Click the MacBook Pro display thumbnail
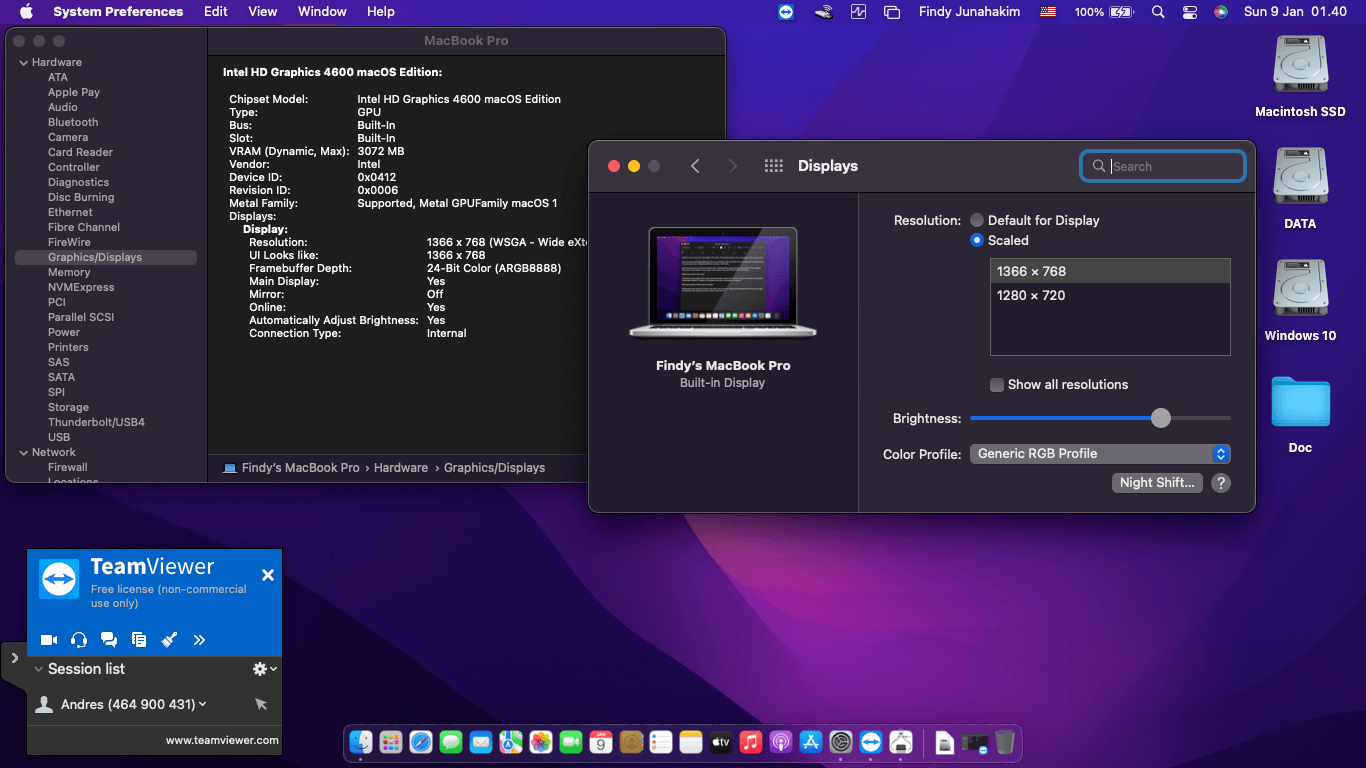Image resolution: width=1366 pixels, height=768 pixels. (723, 282)
